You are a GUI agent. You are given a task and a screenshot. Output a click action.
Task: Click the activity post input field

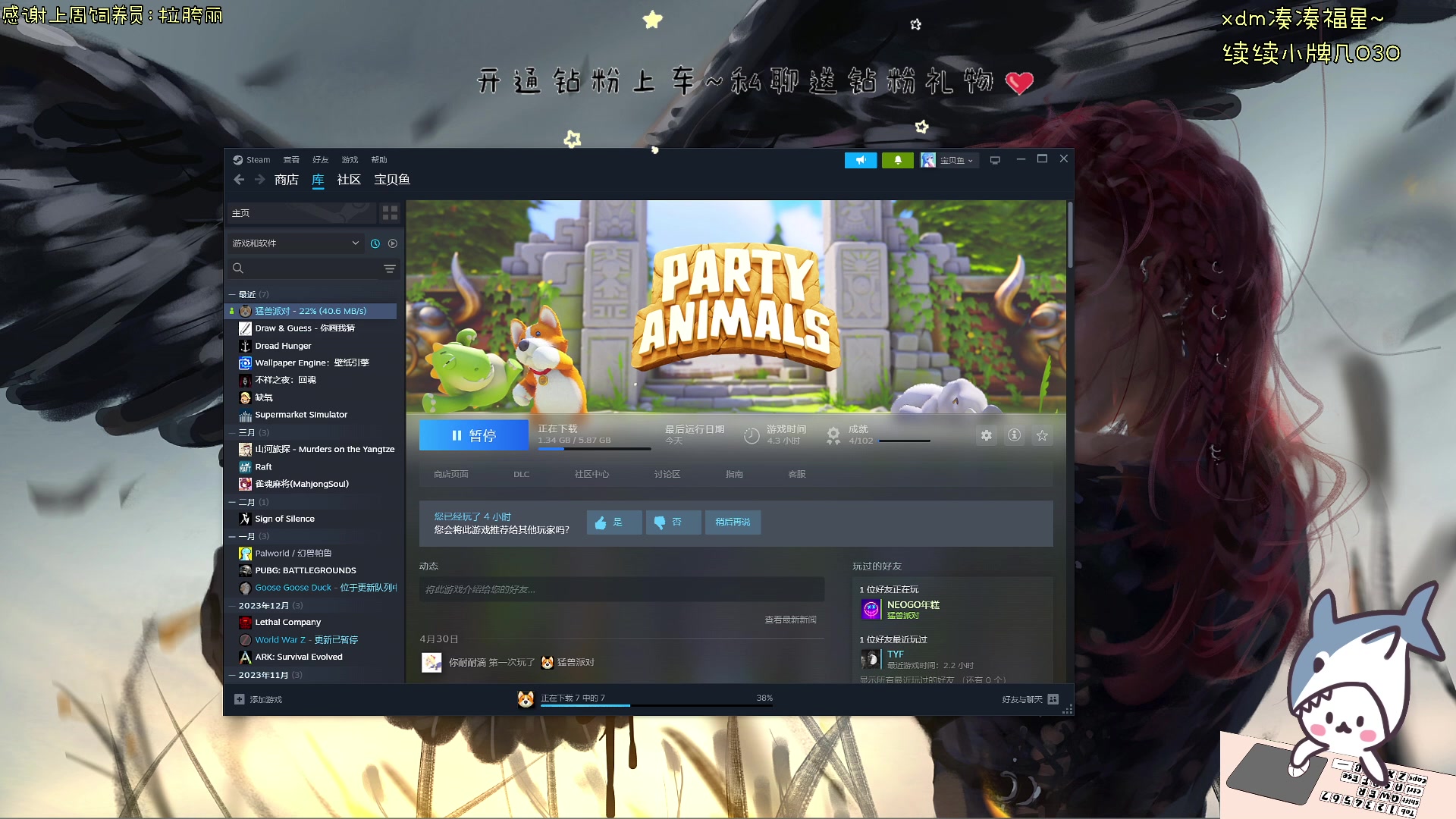point(621,589)
